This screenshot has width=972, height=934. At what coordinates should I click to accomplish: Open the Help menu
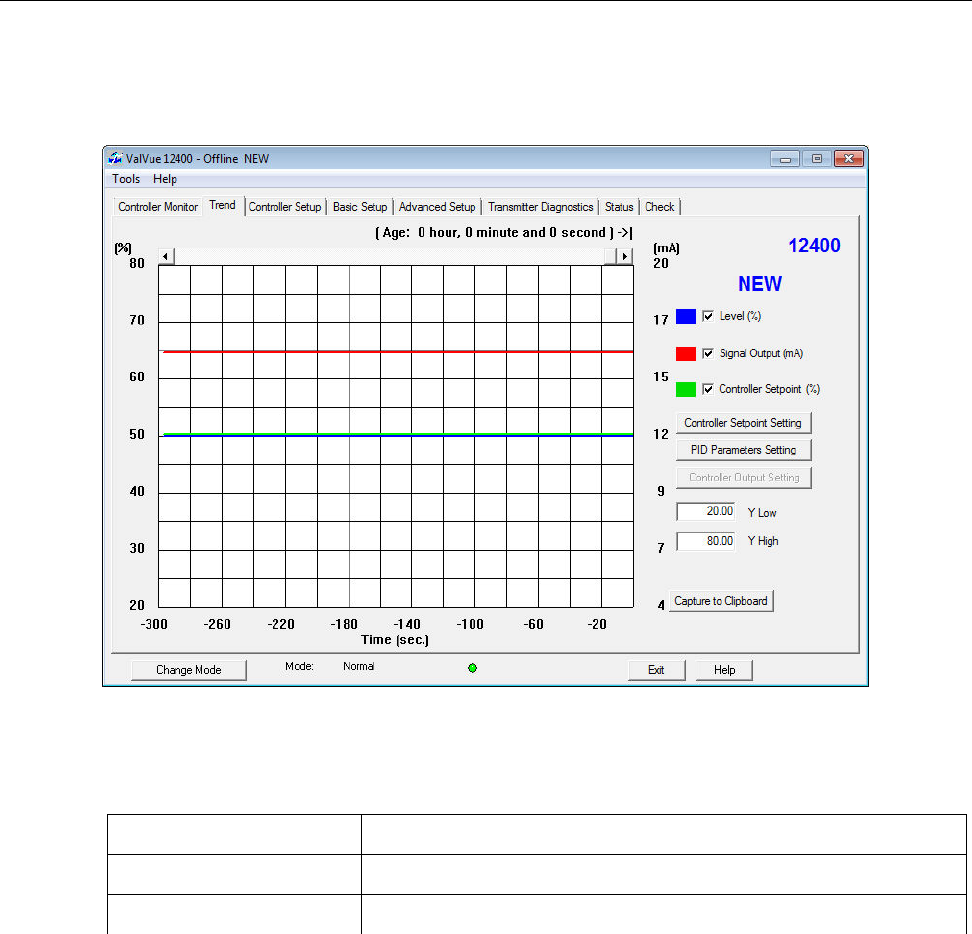[165, 178]
